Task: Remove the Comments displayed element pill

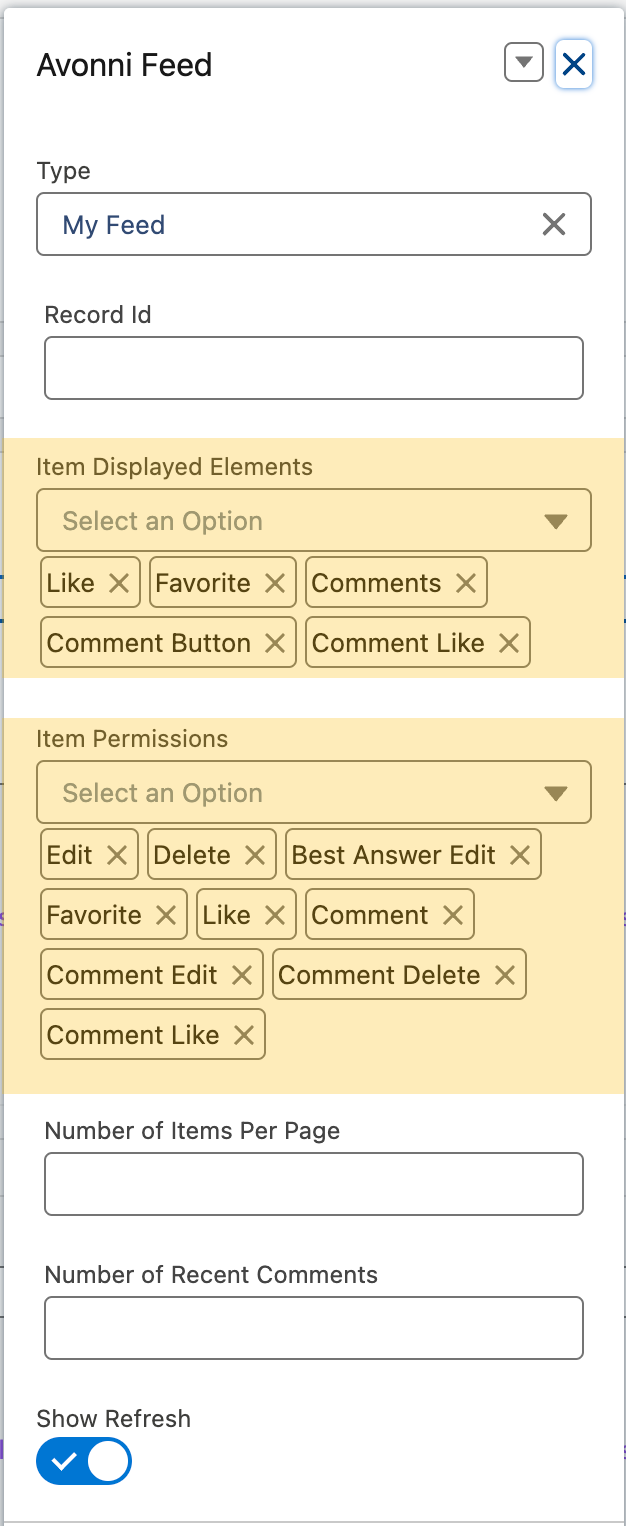Action: 465,584
